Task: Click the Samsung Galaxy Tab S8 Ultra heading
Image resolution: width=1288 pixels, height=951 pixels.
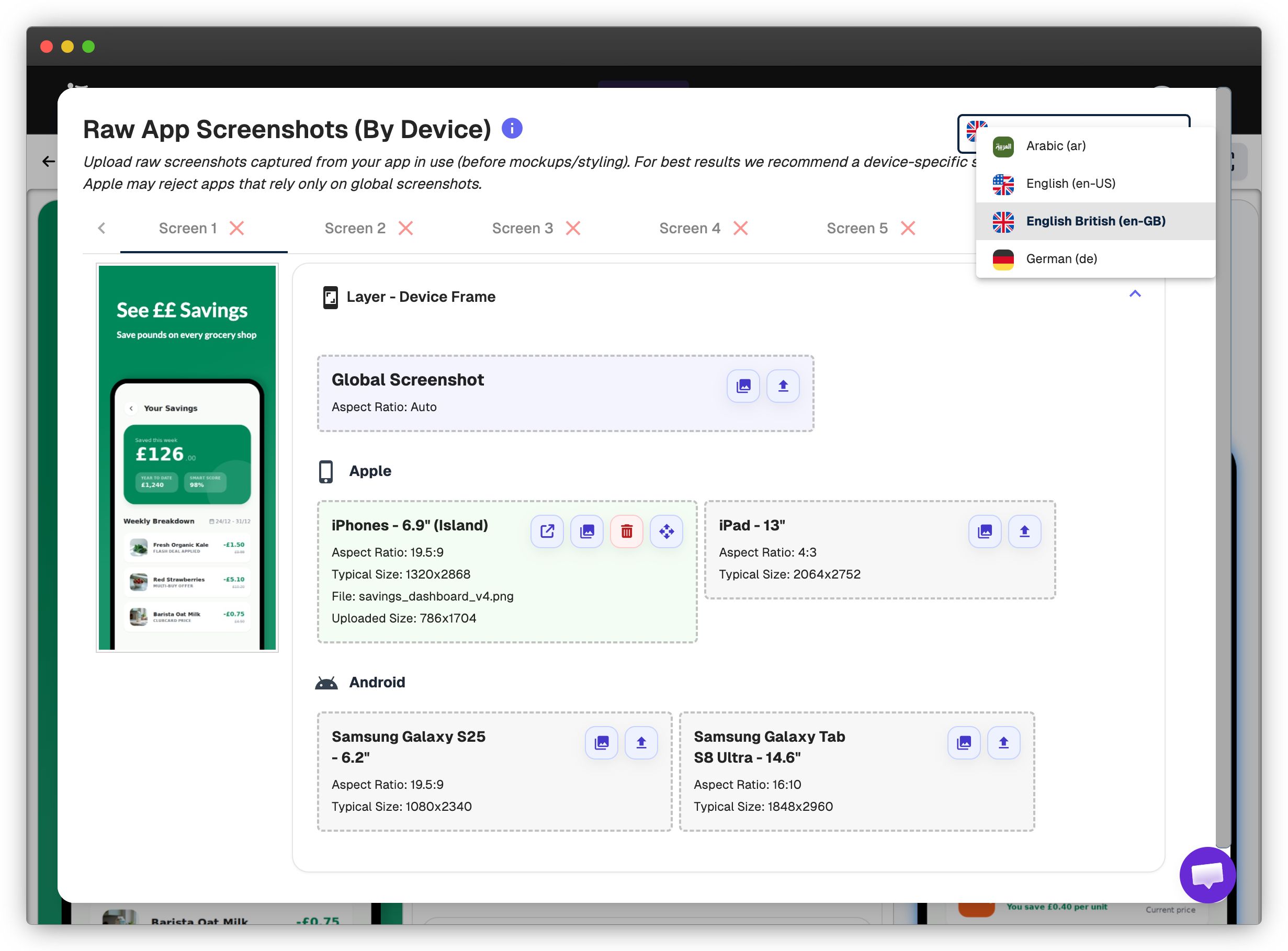Action: (769, 746)
